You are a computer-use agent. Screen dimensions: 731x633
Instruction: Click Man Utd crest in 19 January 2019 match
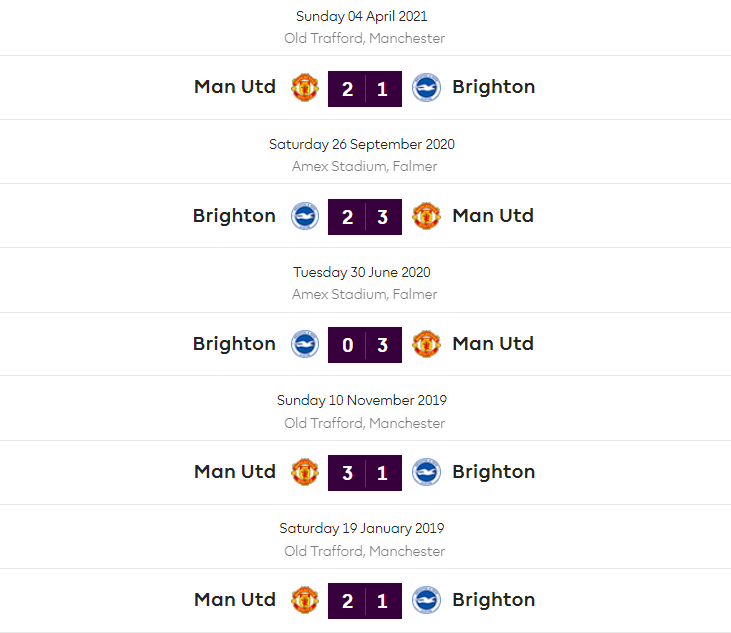305,600
